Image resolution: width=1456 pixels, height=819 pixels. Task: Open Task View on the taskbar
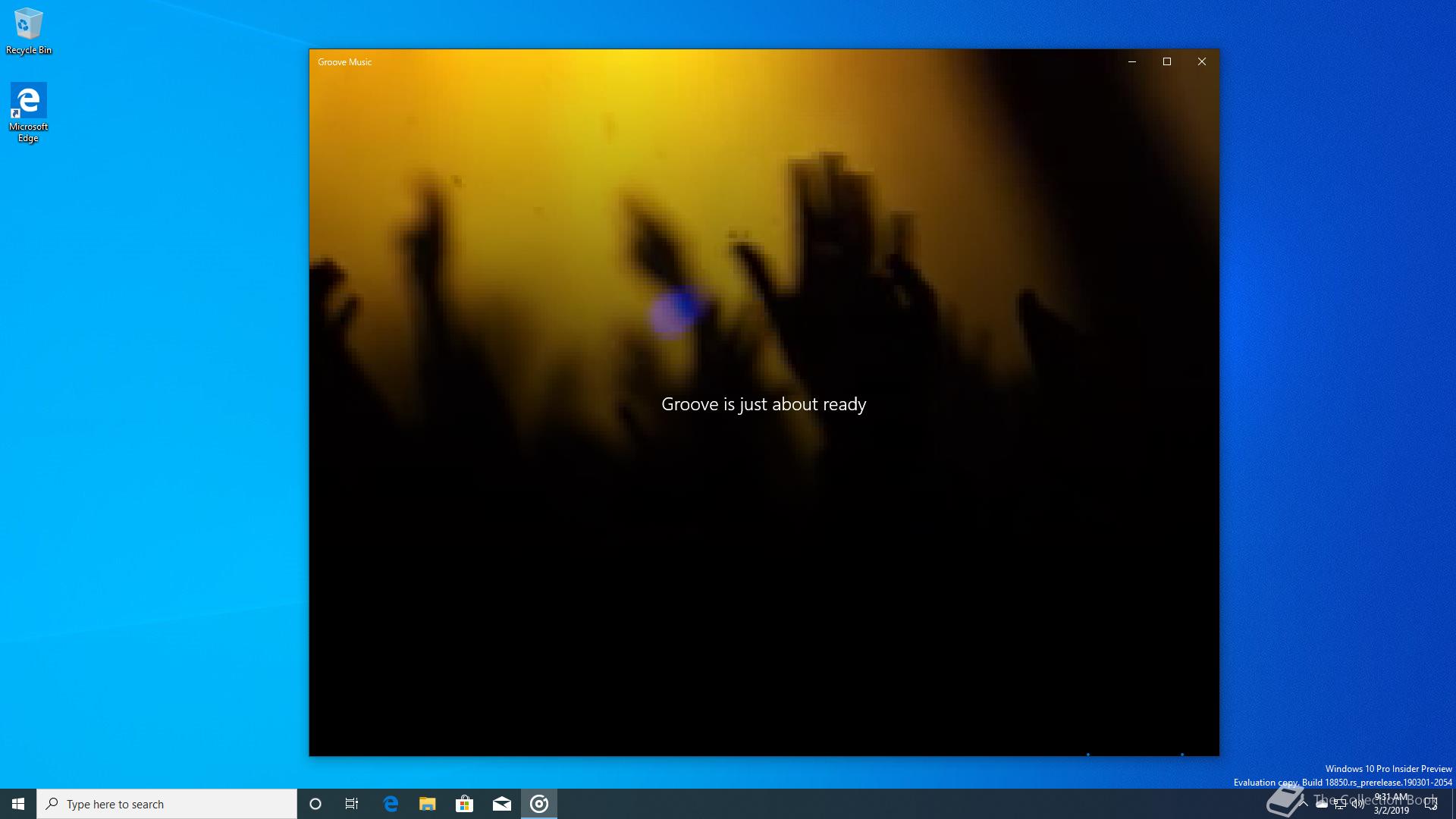coord(352,804)
